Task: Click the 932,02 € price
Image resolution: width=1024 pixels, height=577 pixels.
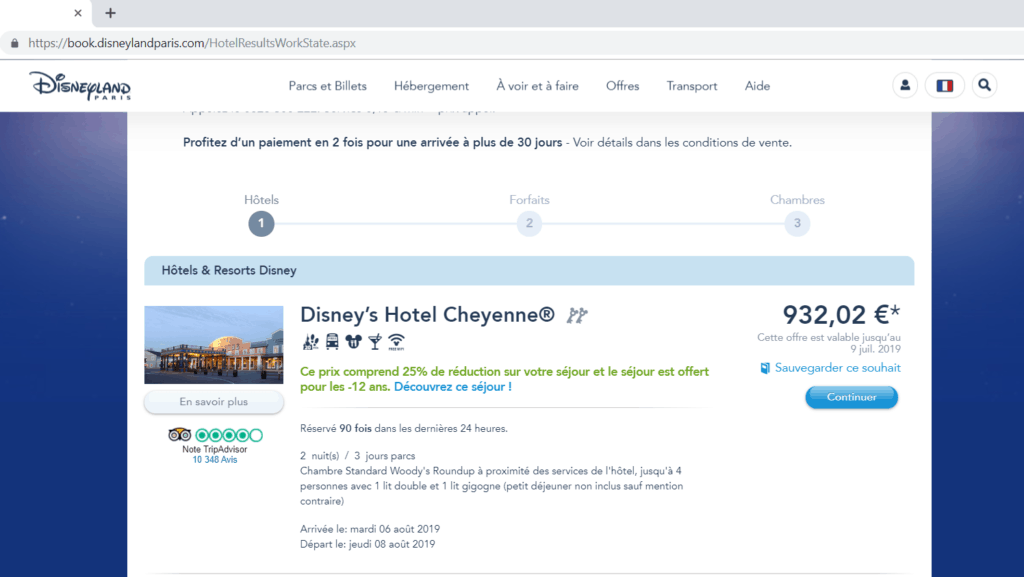Action: click(841, 315)
